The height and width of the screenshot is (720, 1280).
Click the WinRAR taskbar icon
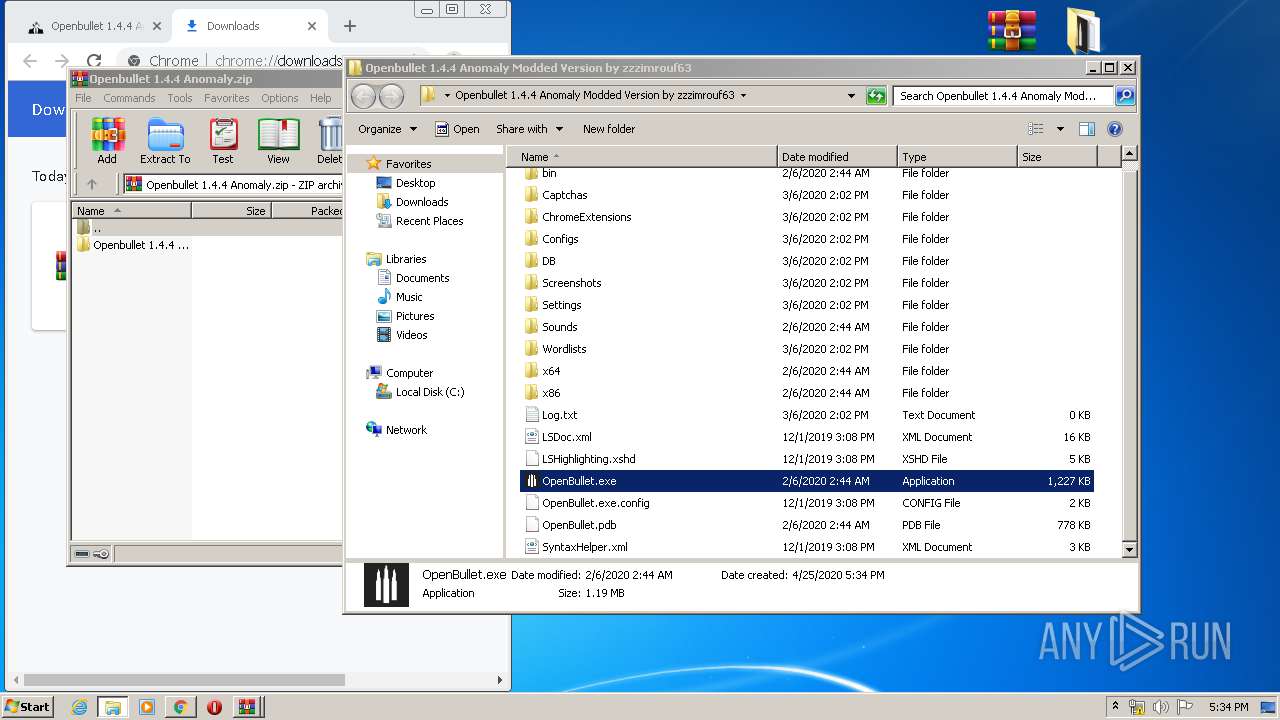(x=247, y=707)
